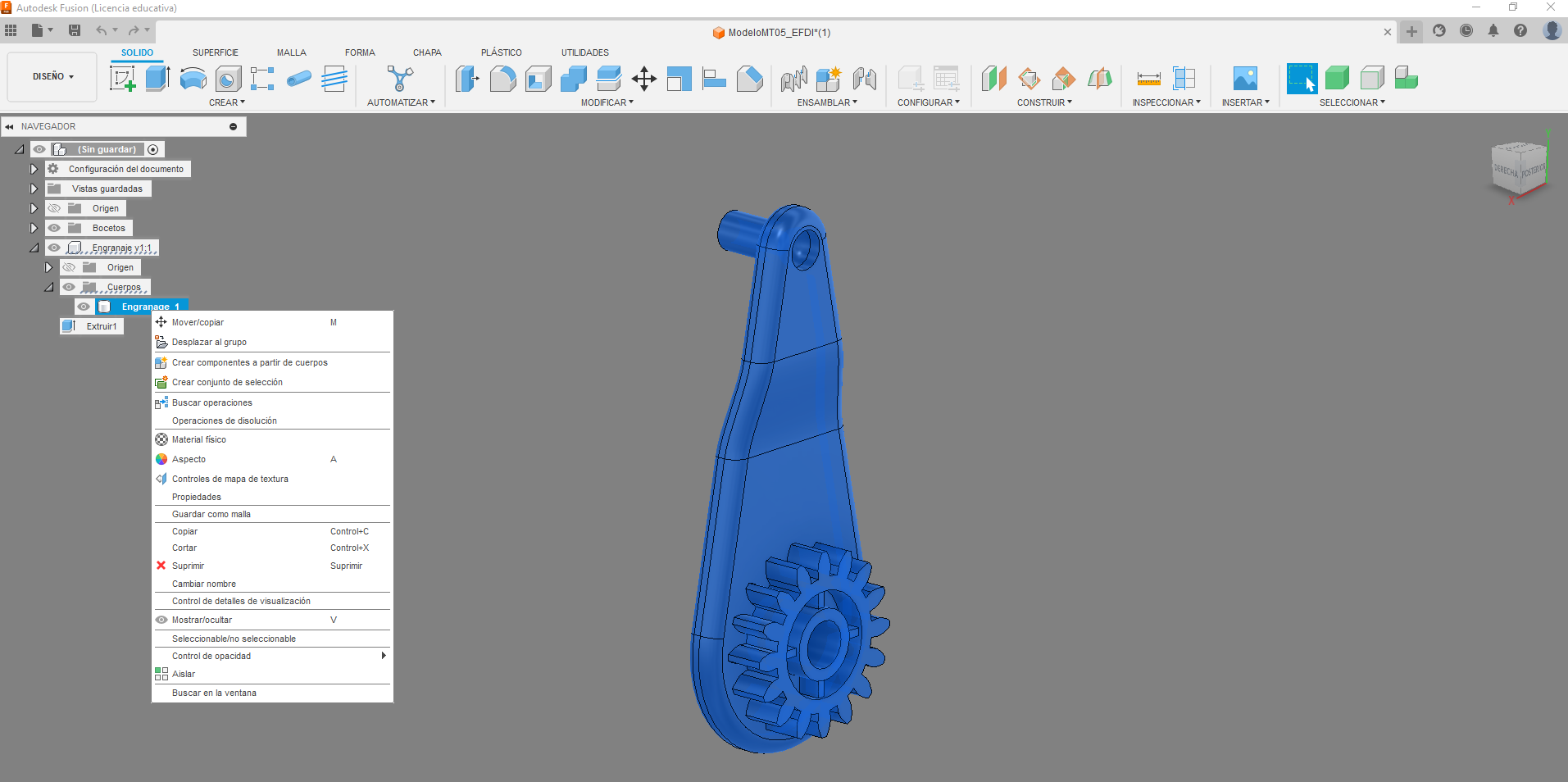Choose the Fillet tool in Modificar
The image size is (1568, 782).
coord(502,79)
